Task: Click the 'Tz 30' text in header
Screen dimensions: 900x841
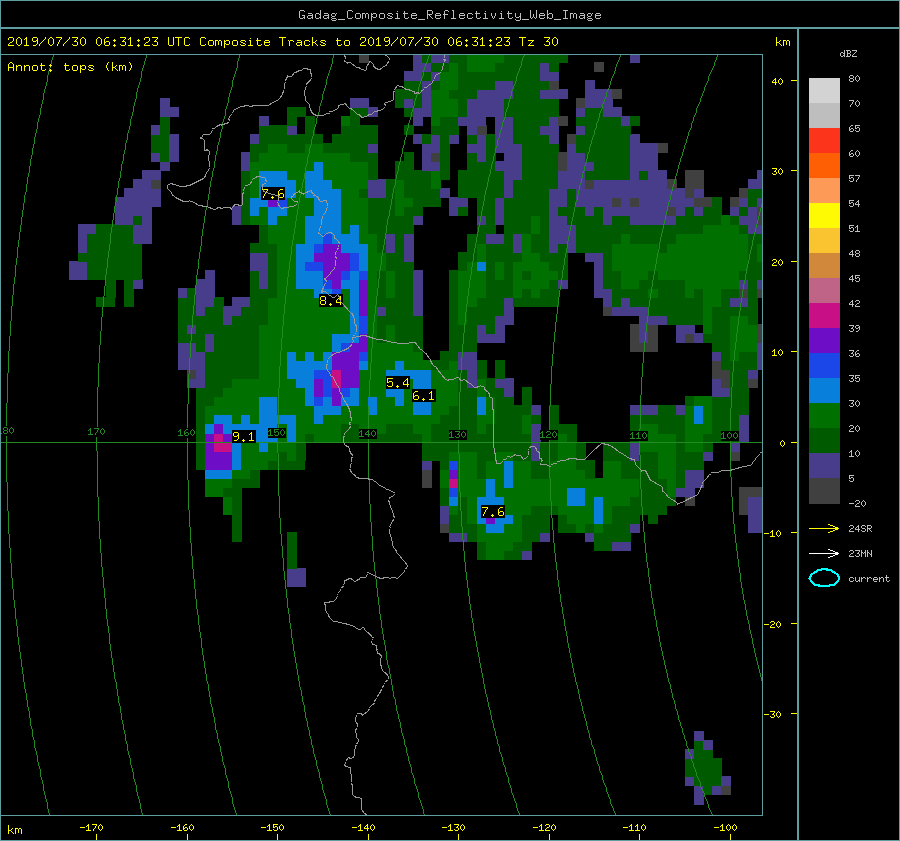Action: coord(538,41)
